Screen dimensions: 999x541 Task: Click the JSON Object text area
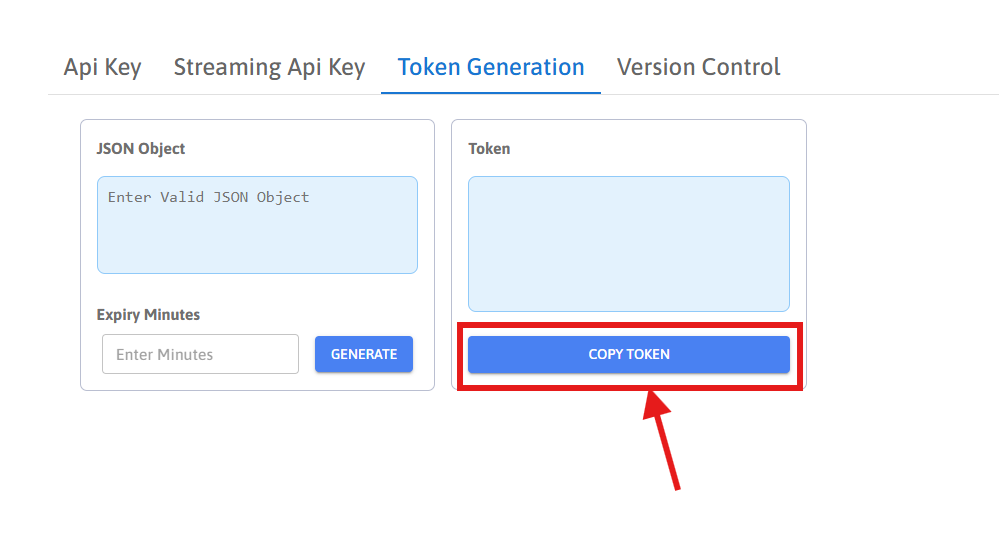[257, 225]
